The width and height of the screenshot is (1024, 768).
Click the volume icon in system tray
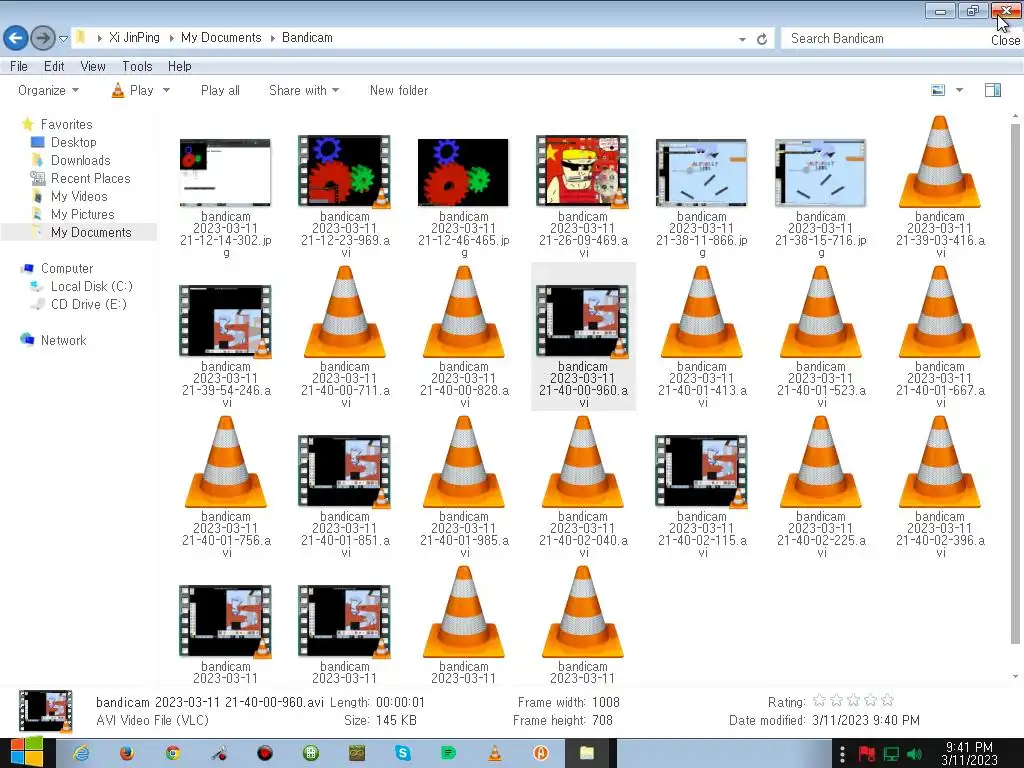pyautogui.click(x=914, y=754)
